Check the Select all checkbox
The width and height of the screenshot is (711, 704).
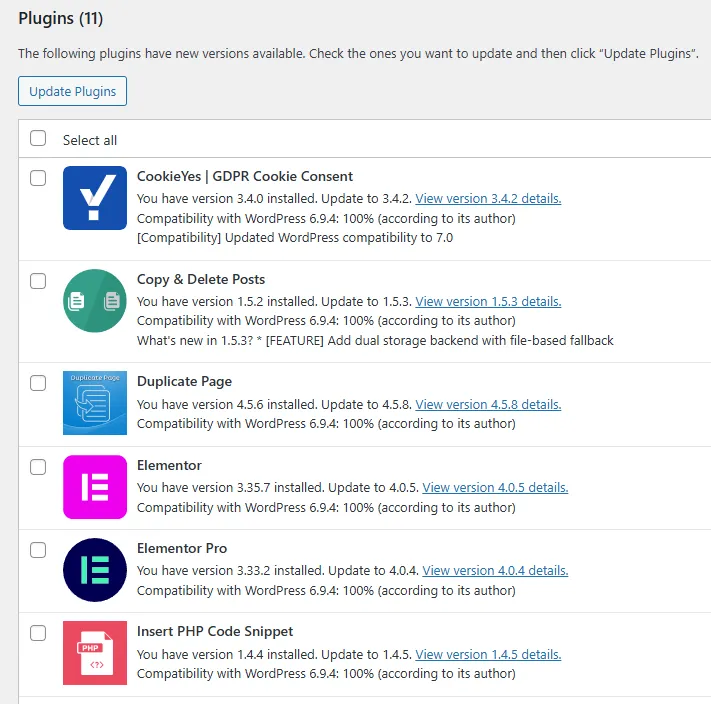pos(38,138)
